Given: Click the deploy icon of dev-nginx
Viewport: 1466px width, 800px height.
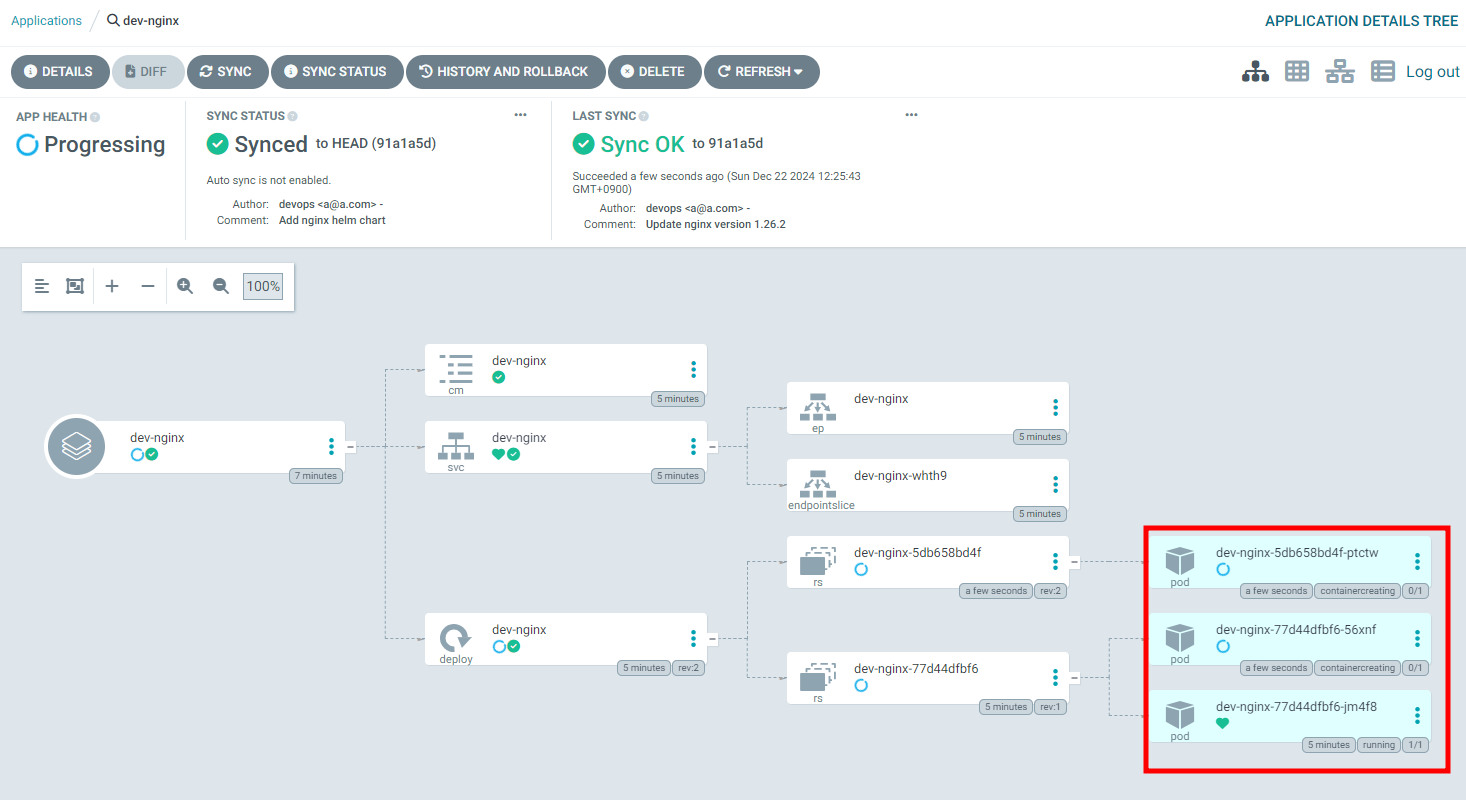Looking at the screenshot, I should click(x=456, y=638).
